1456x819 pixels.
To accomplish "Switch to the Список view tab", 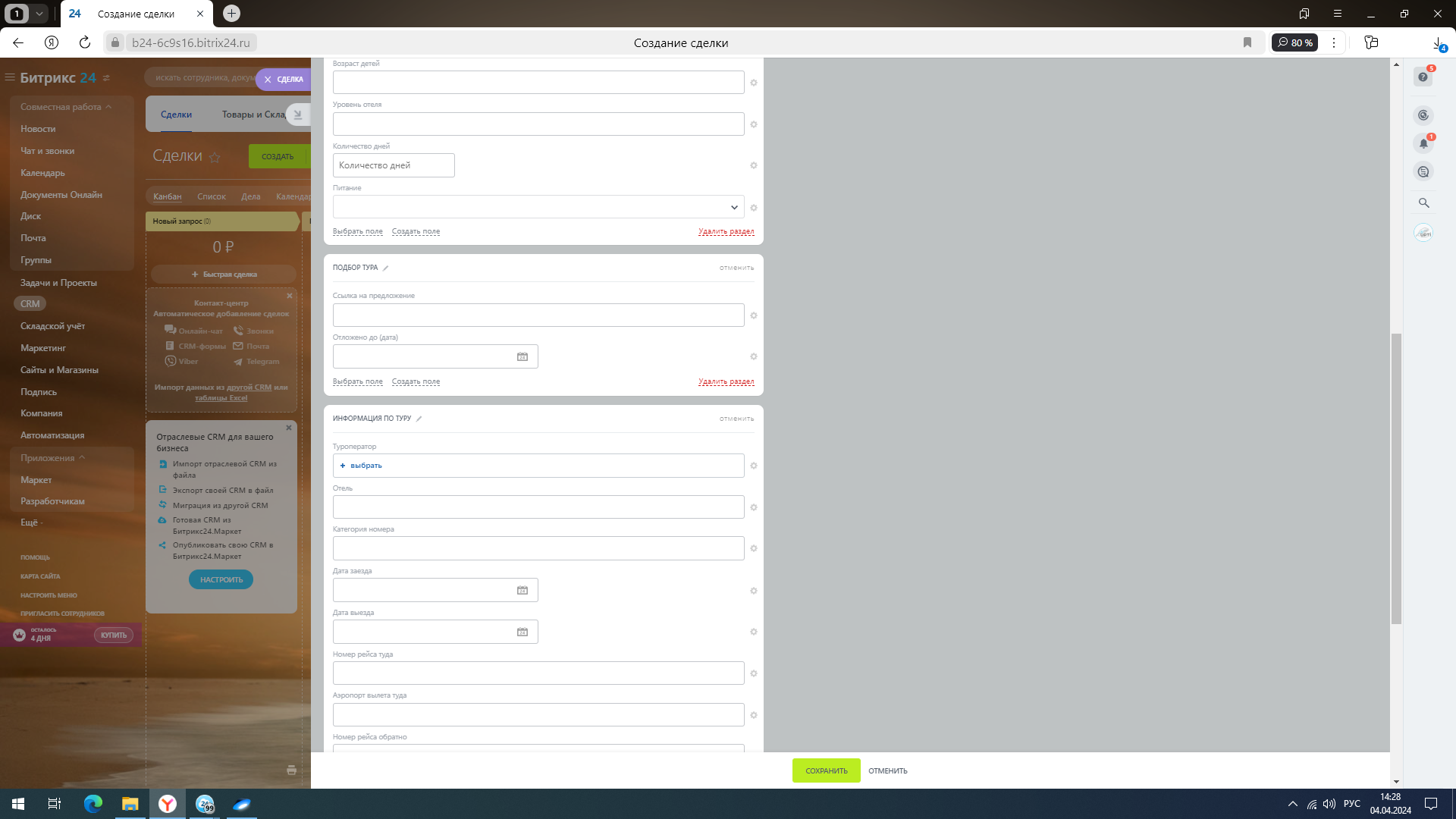I will coord(211,197).
